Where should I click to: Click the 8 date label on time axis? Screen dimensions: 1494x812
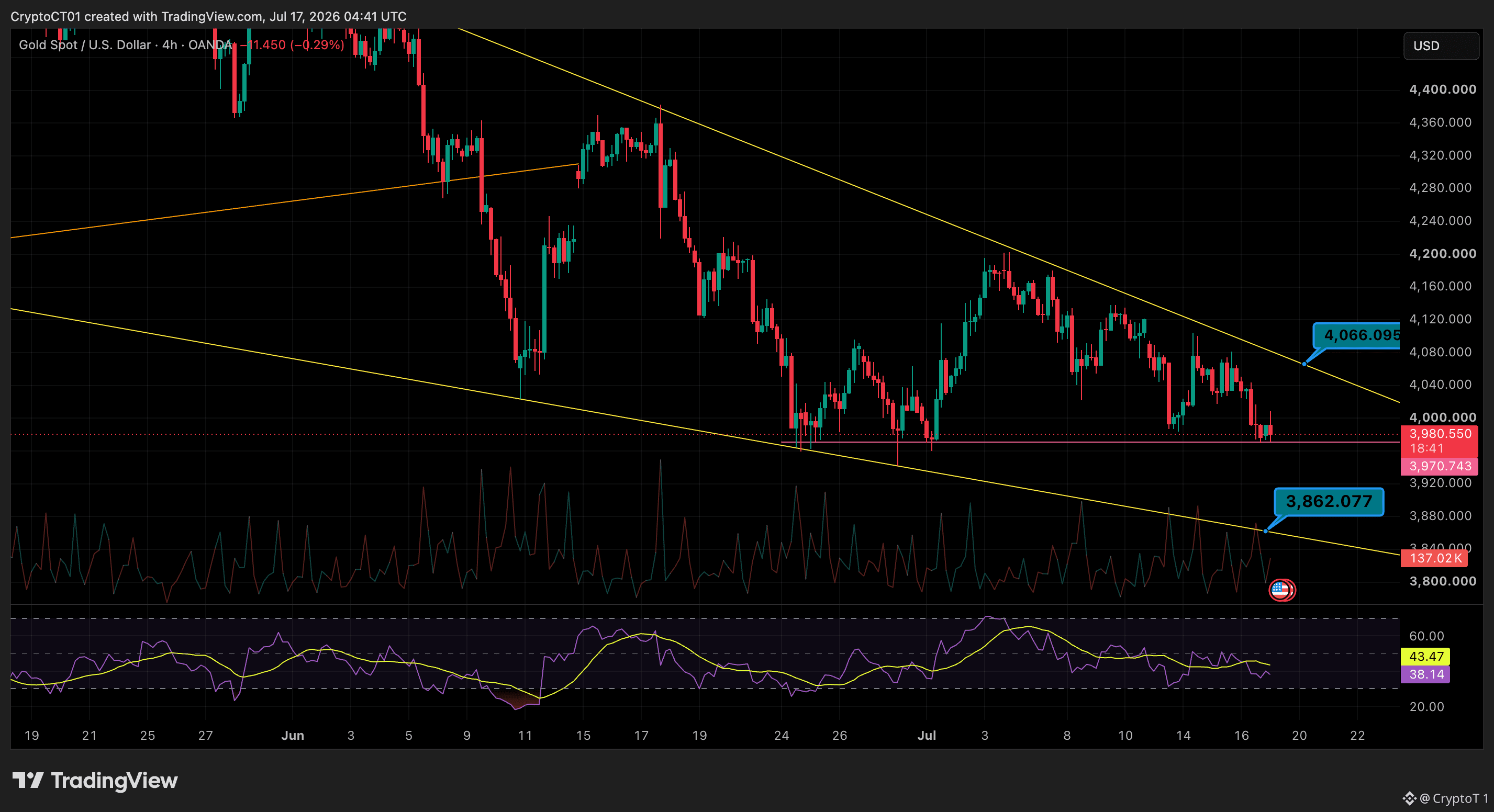1066,736
